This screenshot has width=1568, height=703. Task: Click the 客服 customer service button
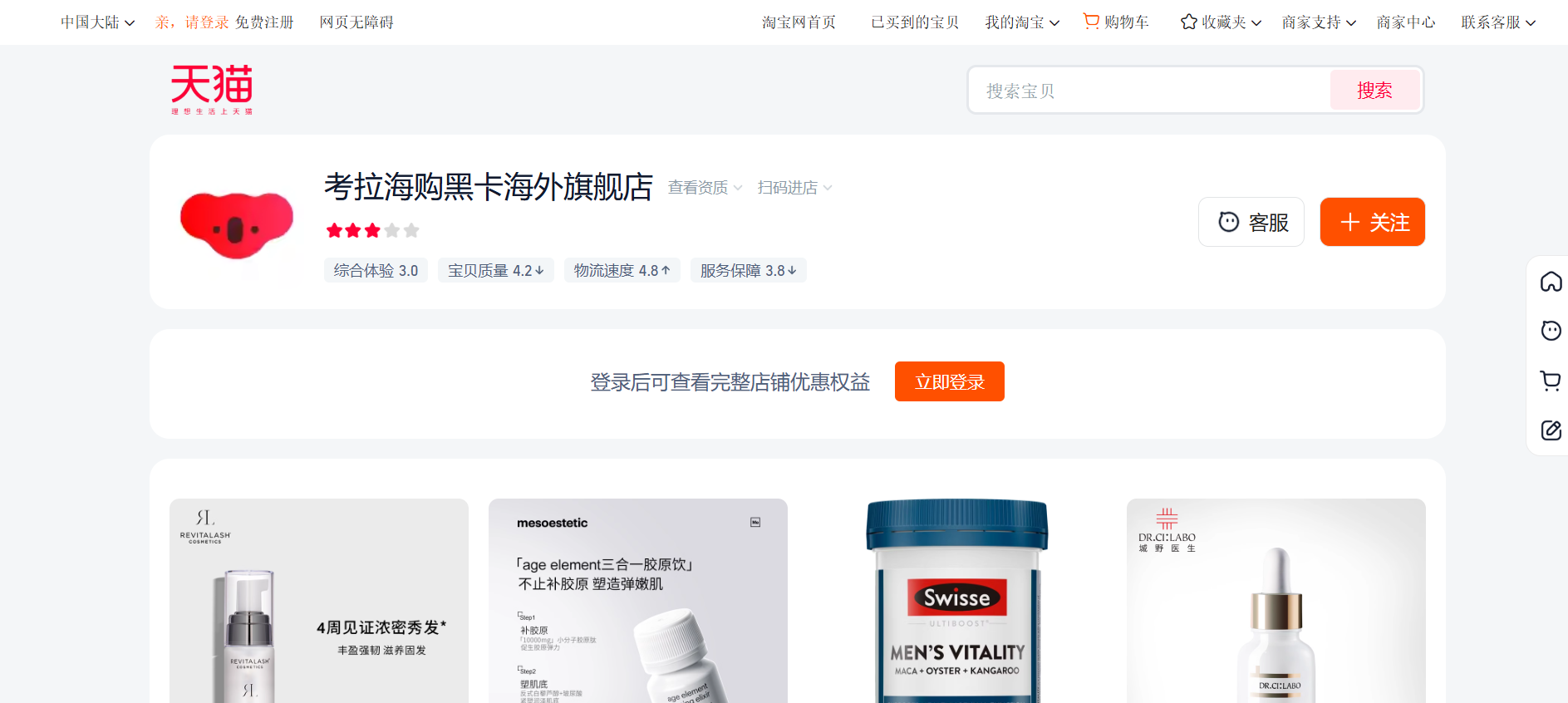point(1251,222)
